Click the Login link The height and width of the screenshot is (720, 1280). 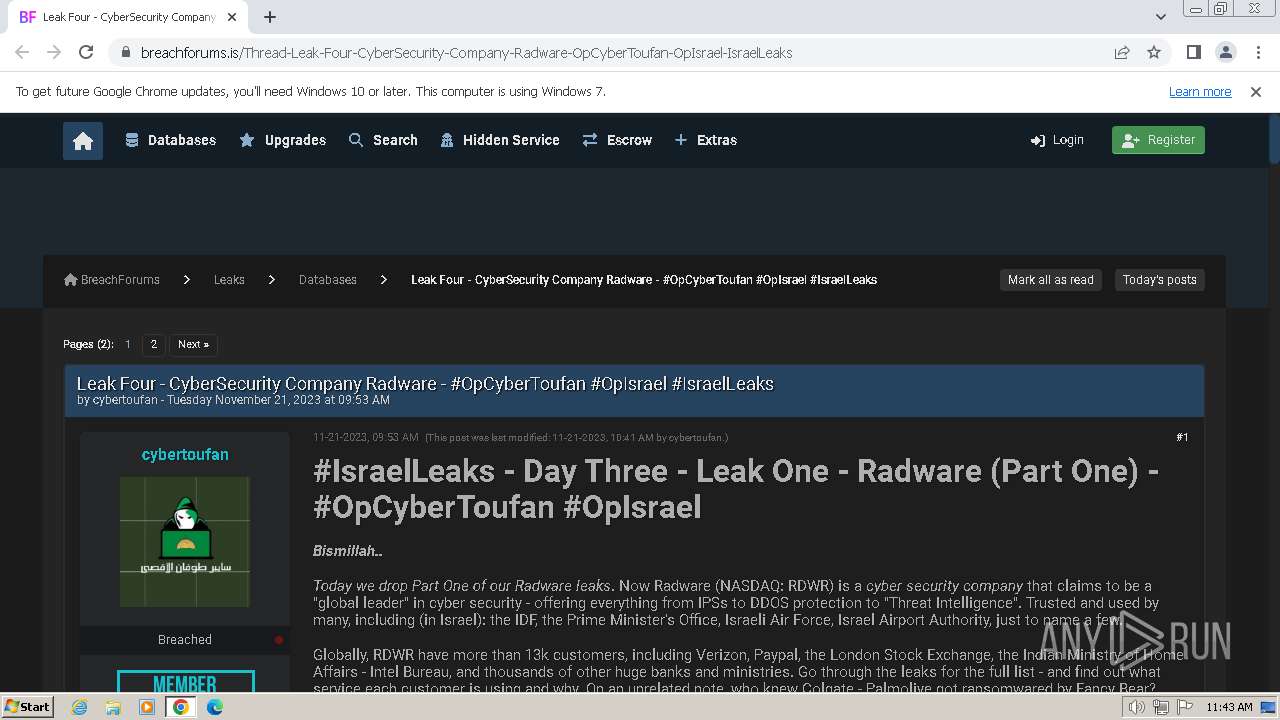(x=1057, y=141)
